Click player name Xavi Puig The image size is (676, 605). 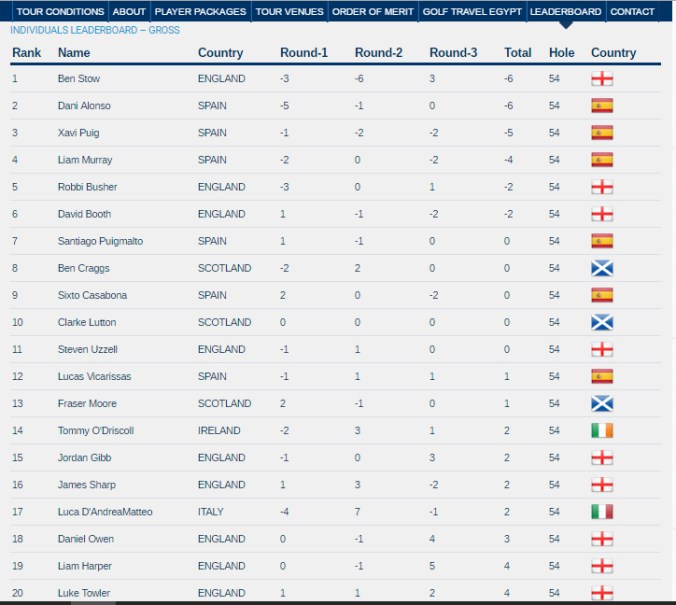[x=78, y=133]
